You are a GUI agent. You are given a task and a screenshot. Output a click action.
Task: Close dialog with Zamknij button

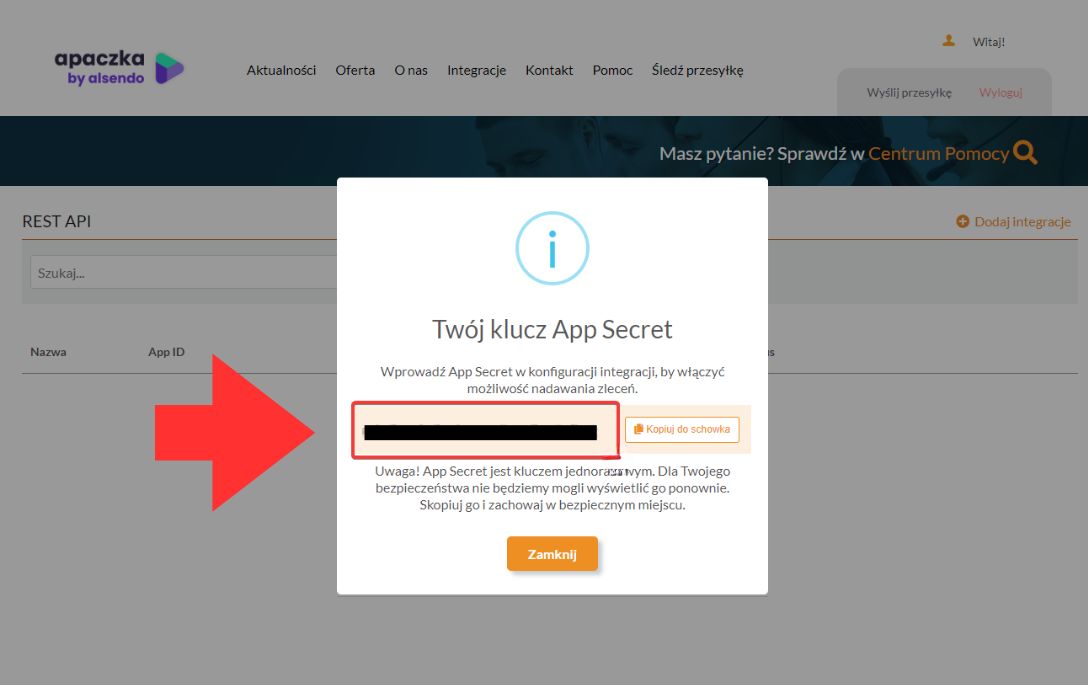point(552,554)
